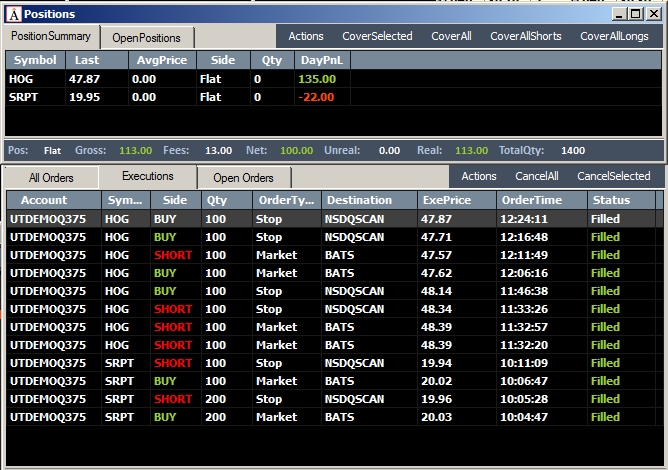This screenshot has height=470, width=668.
Task: Minimize the Positions window
Action: click(619, 14)
